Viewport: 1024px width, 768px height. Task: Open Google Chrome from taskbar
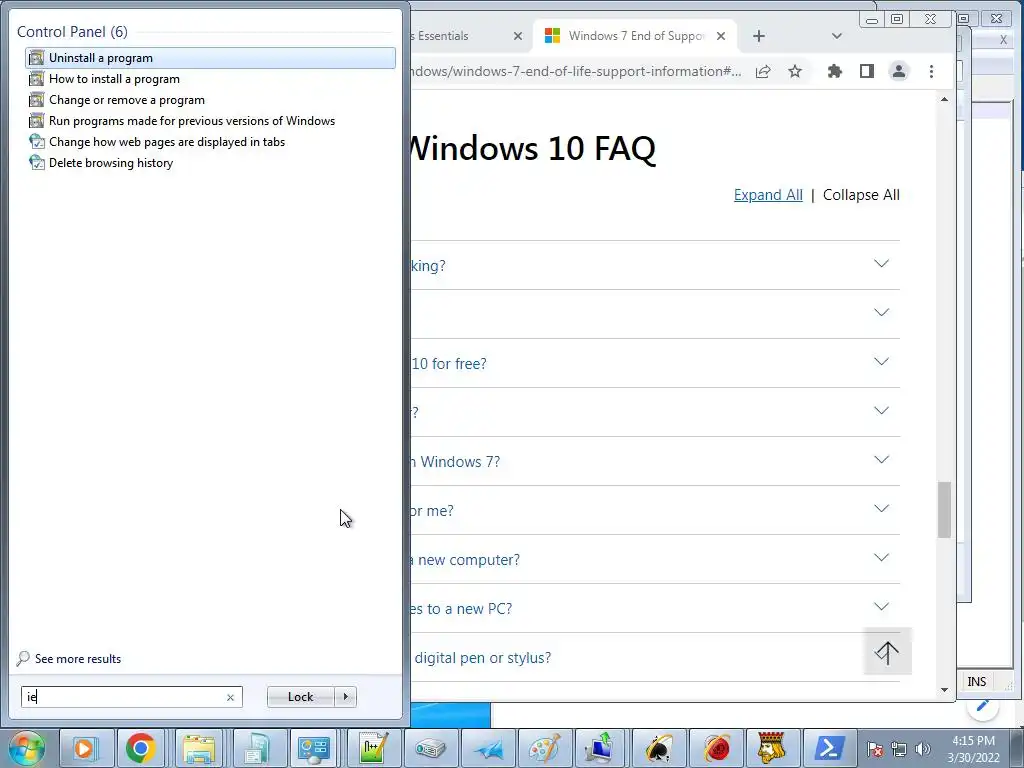pyautogui.click(x=140, y=748)
